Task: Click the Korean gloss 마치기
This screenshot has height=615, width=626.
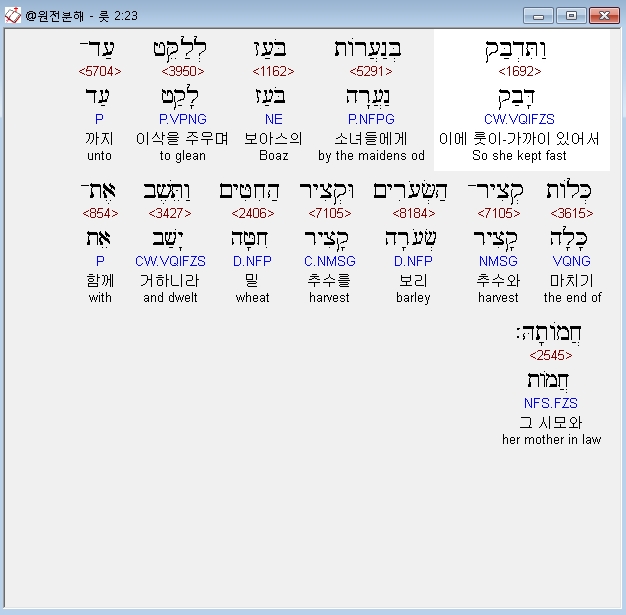Action: click(x=571, y=281)
